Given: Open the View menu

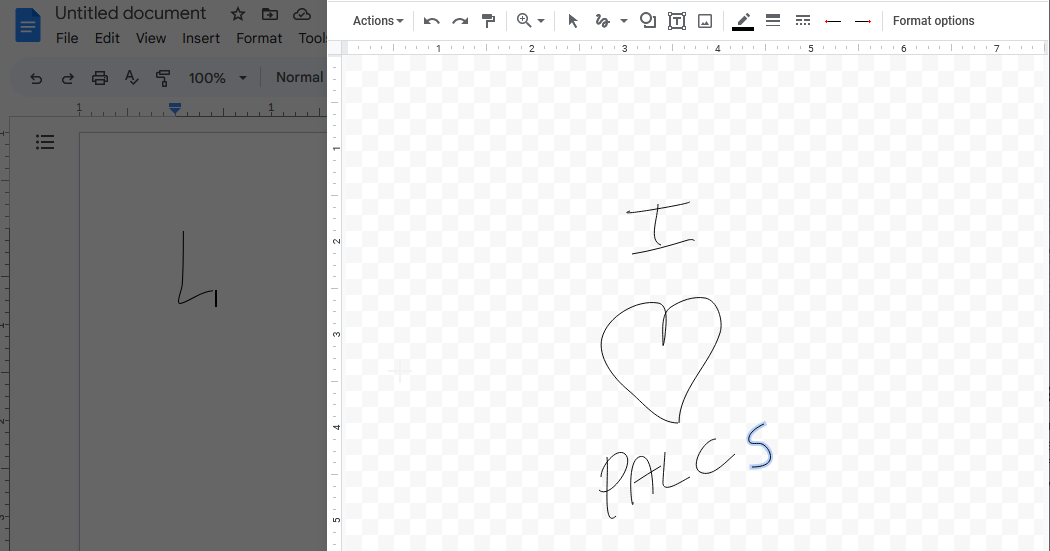Looking at the screenshot, I should tap(151, 38).
